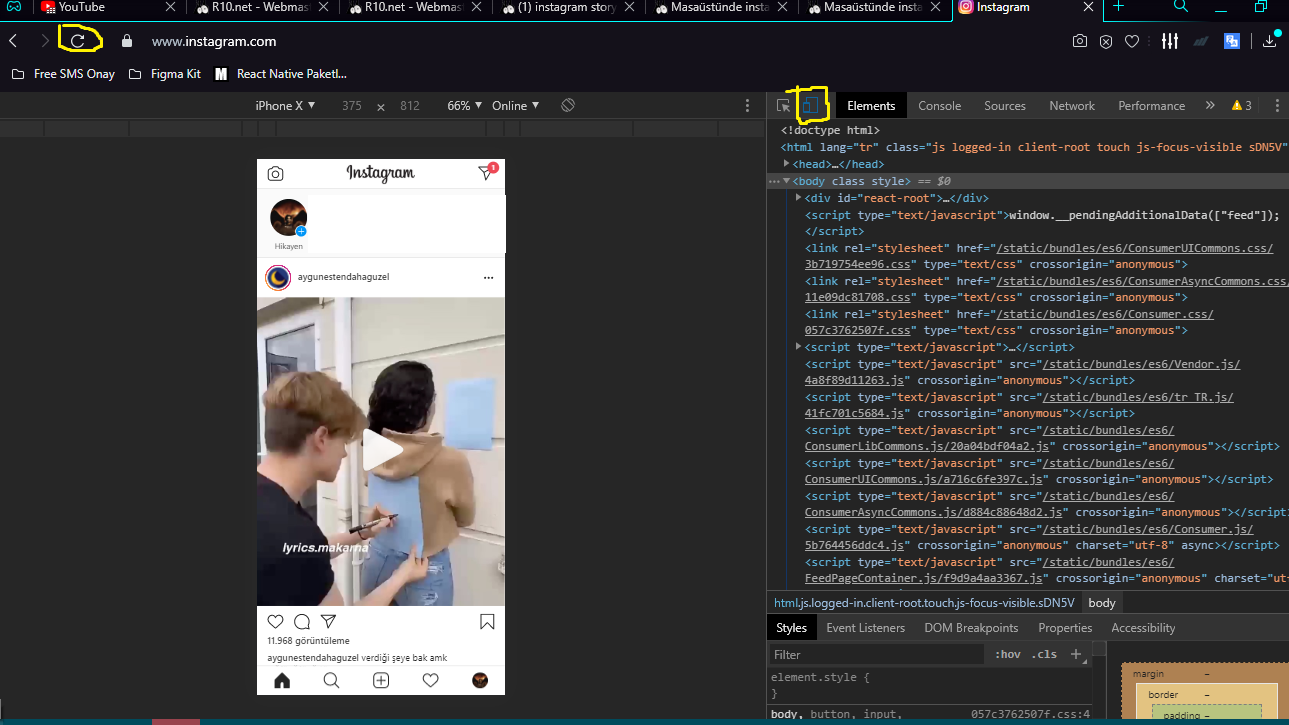The width and height of the screenshot is (1289, 725).
Task: Open the Properties pane
Action: click(x=1065, y=628)
